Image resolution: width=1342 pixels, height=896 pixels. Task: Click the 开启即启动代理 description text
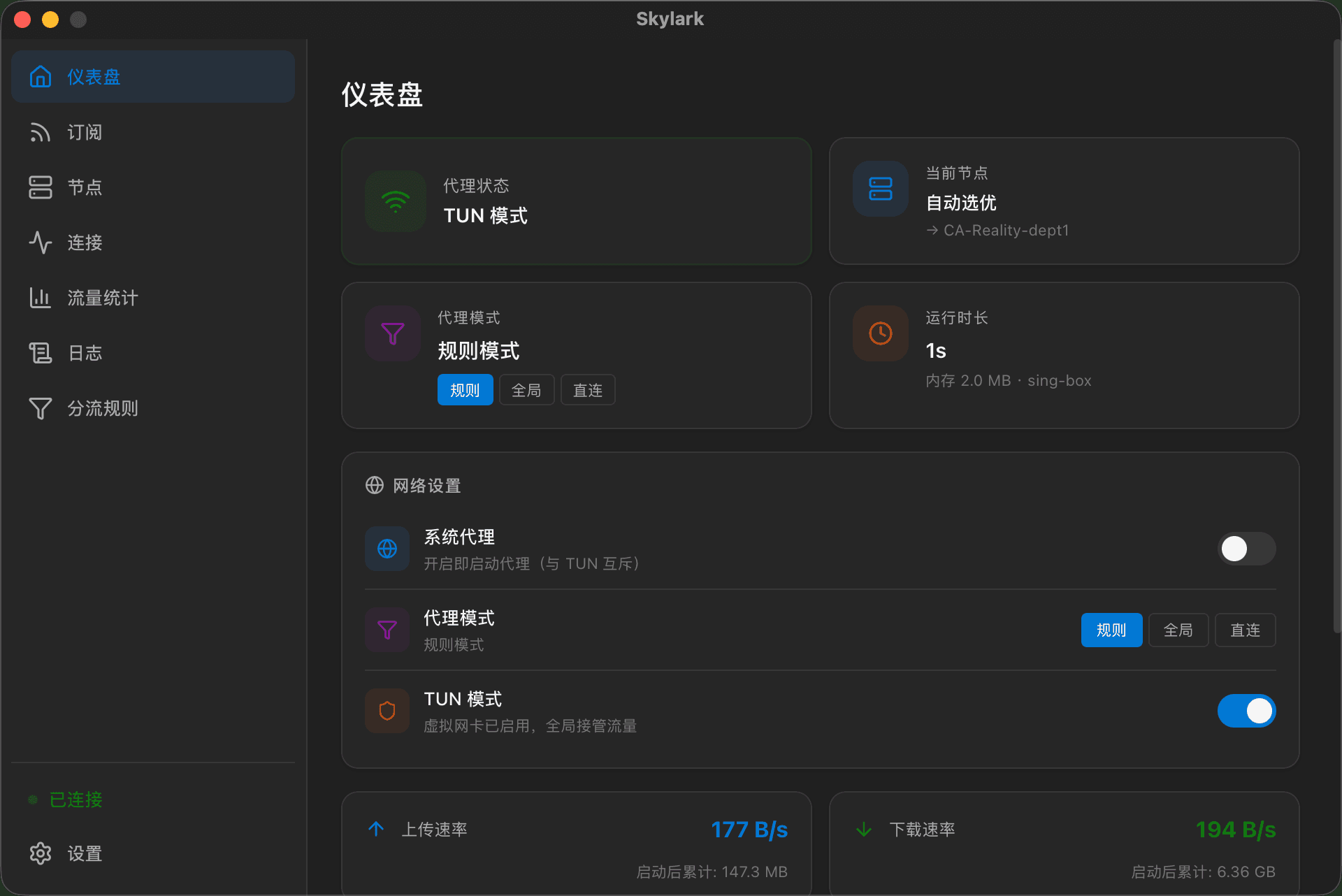[x=534, y=564]
